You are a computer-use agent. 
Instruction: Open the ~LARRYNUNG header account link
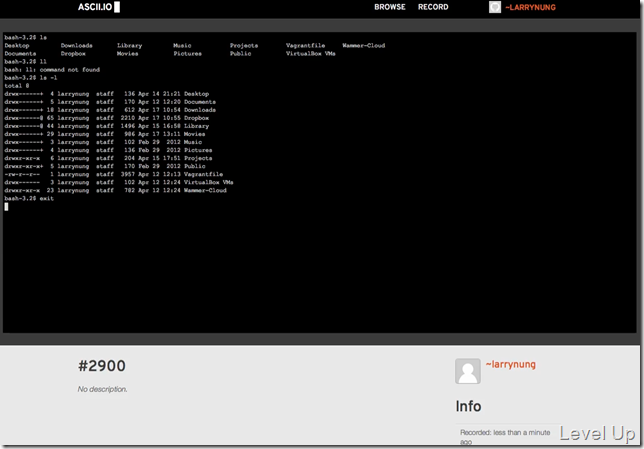click(x=530, y=7)
